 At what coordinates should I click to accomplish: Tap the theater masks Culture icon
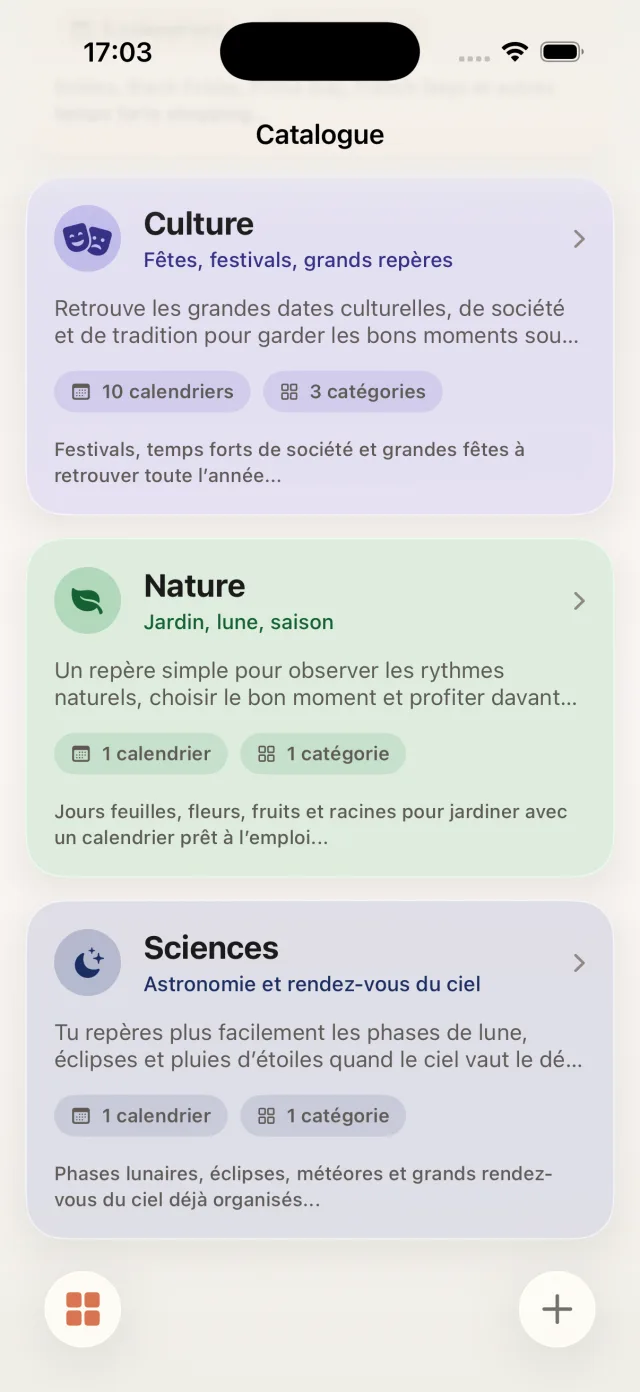(87, 238)
